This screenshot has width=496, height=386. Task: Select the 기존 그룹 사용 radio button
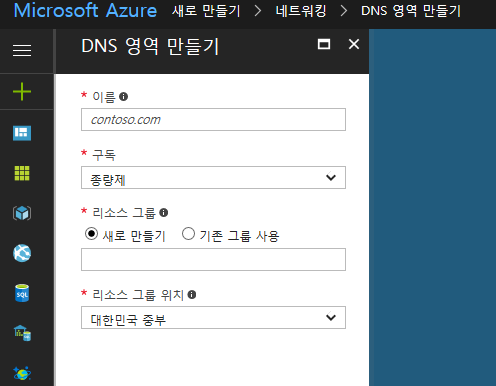point(188,234)
